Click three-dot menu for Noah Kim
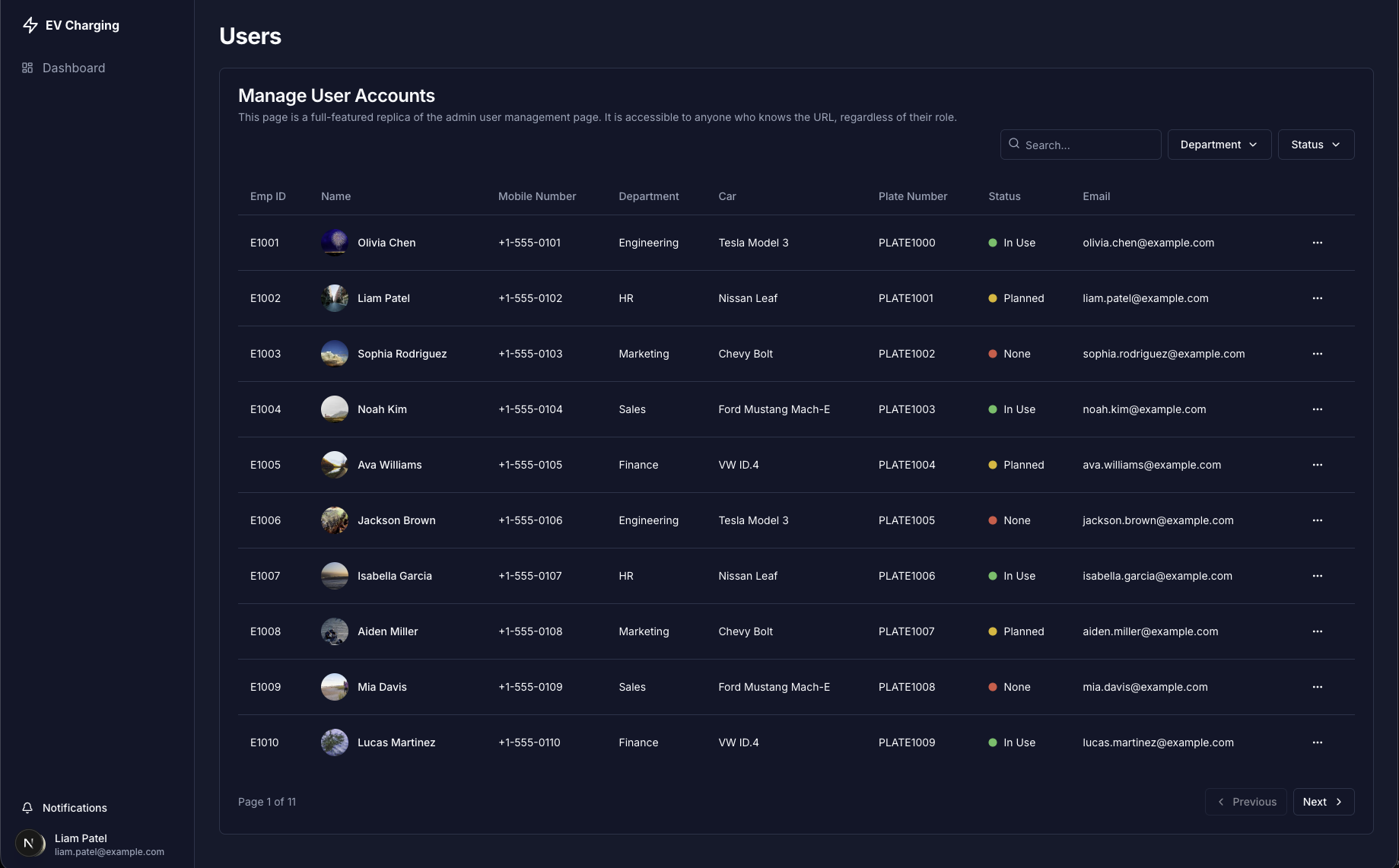This screenshot has width=1399, height=868. [x=1317, y=409]
